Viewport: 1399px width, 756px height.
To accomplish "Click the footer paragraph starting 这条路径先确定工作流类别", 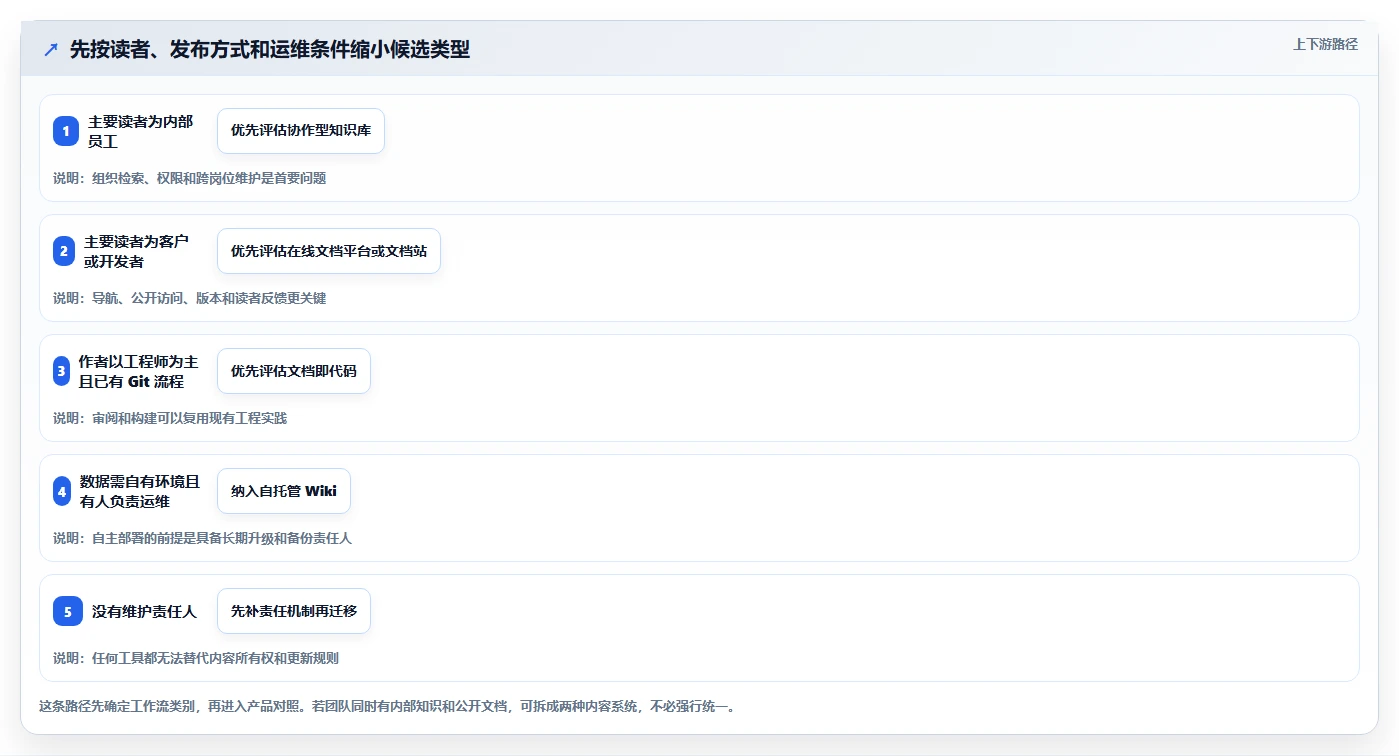I will 388,706.
